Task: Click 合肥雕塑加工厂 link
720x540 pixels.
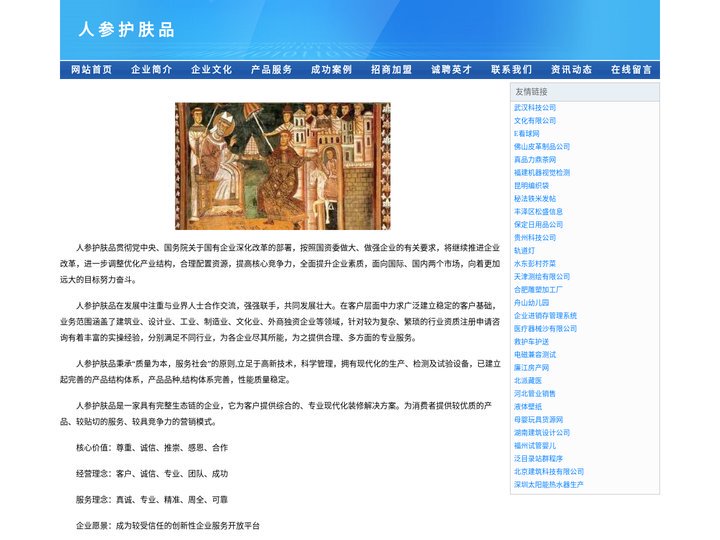Action: (538, 289)
